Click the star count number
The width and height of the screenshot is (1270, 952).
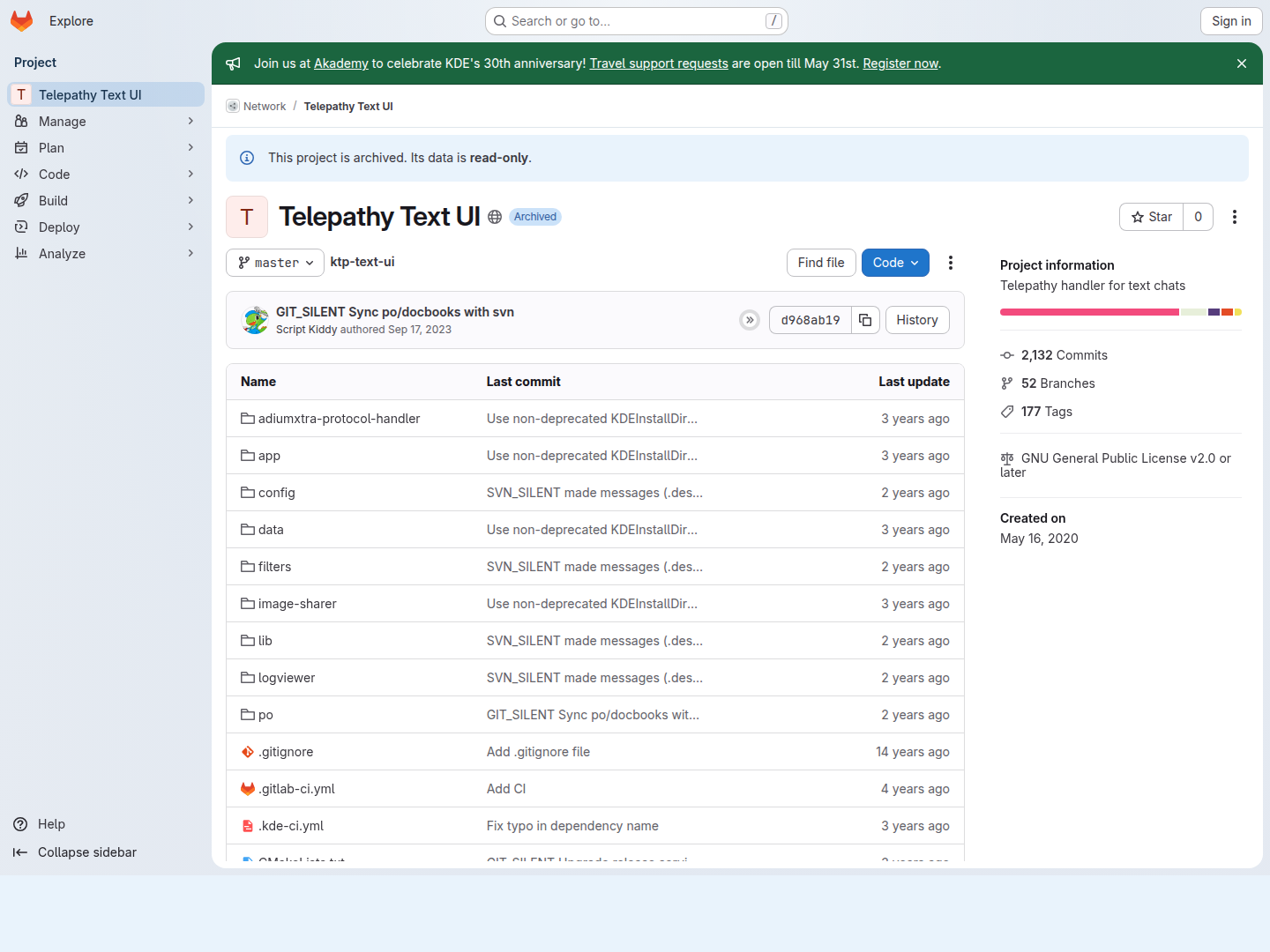1198,217
